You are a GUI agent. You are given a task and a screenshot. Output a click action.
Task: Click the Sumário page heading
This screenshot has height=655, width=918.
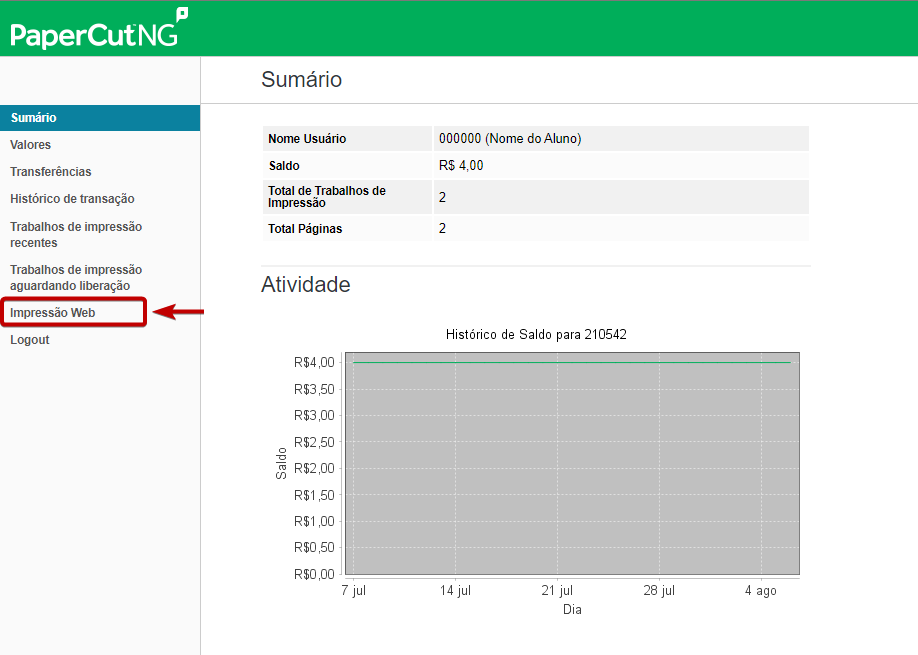pyautogui.click(x=301, y=80)
